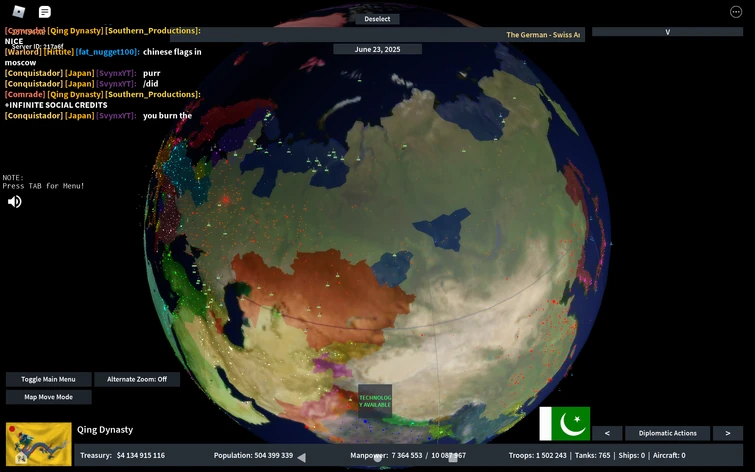Screen dimensions: 755x472
Task: Go to next diplomatic page arrow
Action: click(x=728, y=433)
